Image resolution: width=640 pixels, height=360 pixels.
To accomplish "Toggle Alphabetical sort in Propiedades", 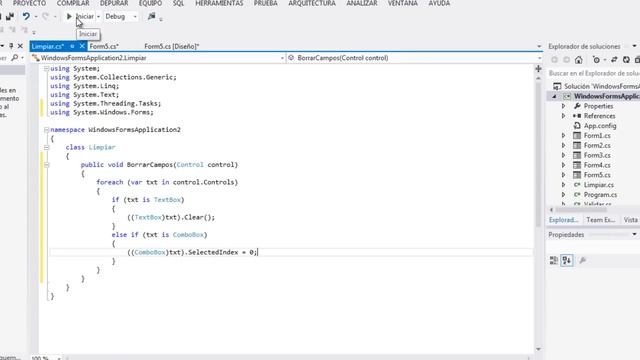I will (x=567, y=260).
